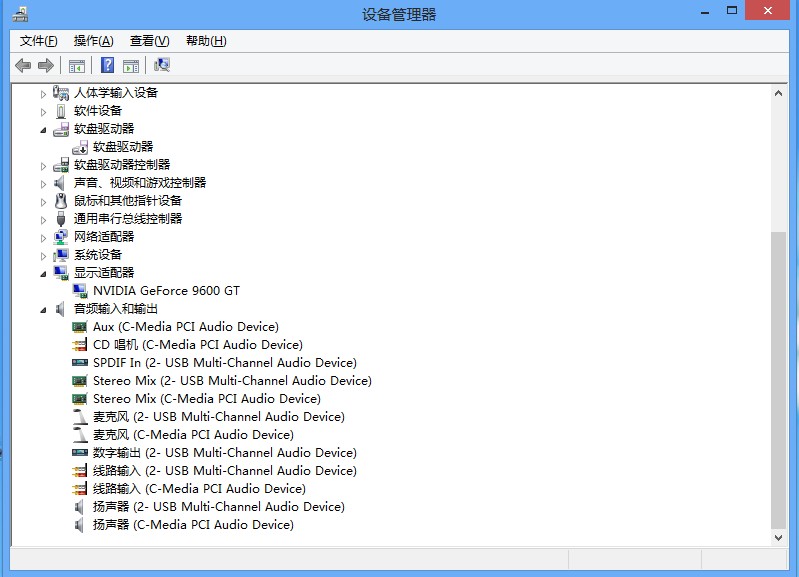
Task: Click the 人体学输入设备 category icon
Action: [x=61, y=93]
